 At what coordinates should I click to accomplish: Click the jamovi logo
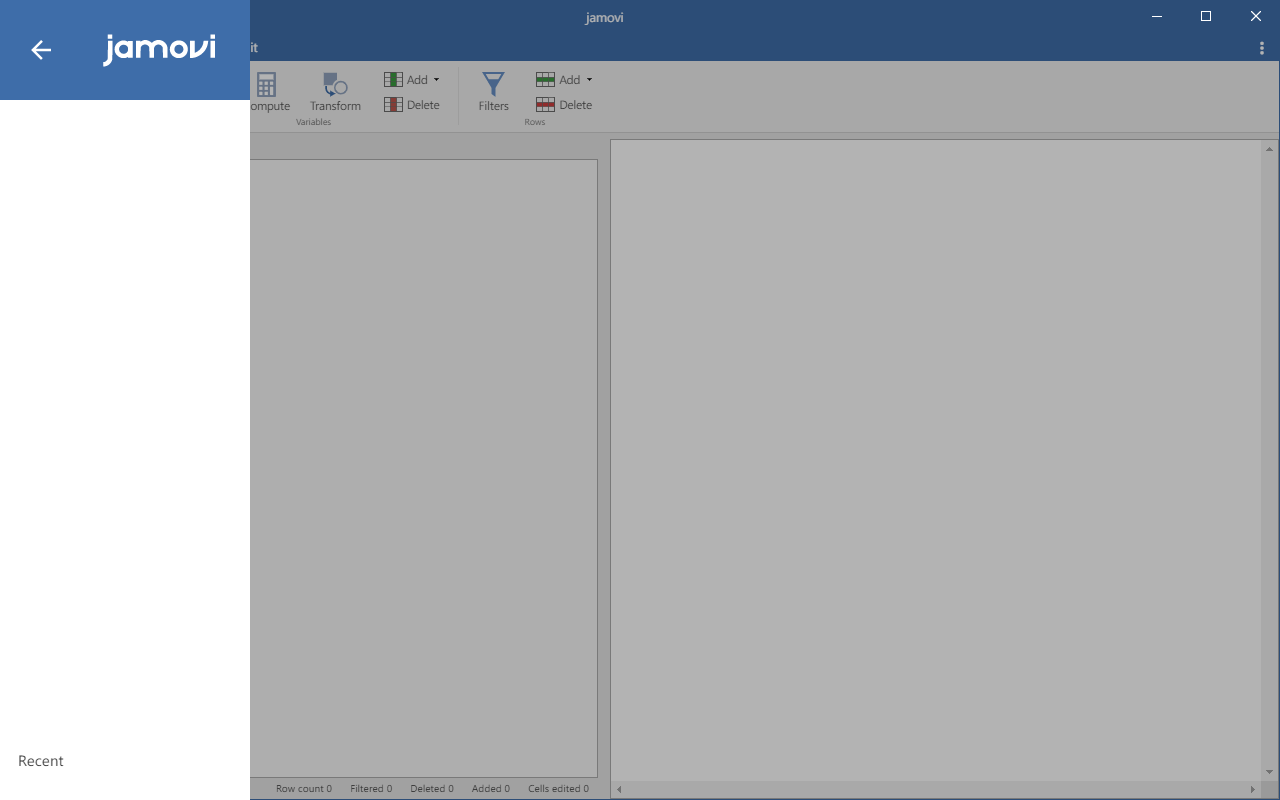[159, 48]
